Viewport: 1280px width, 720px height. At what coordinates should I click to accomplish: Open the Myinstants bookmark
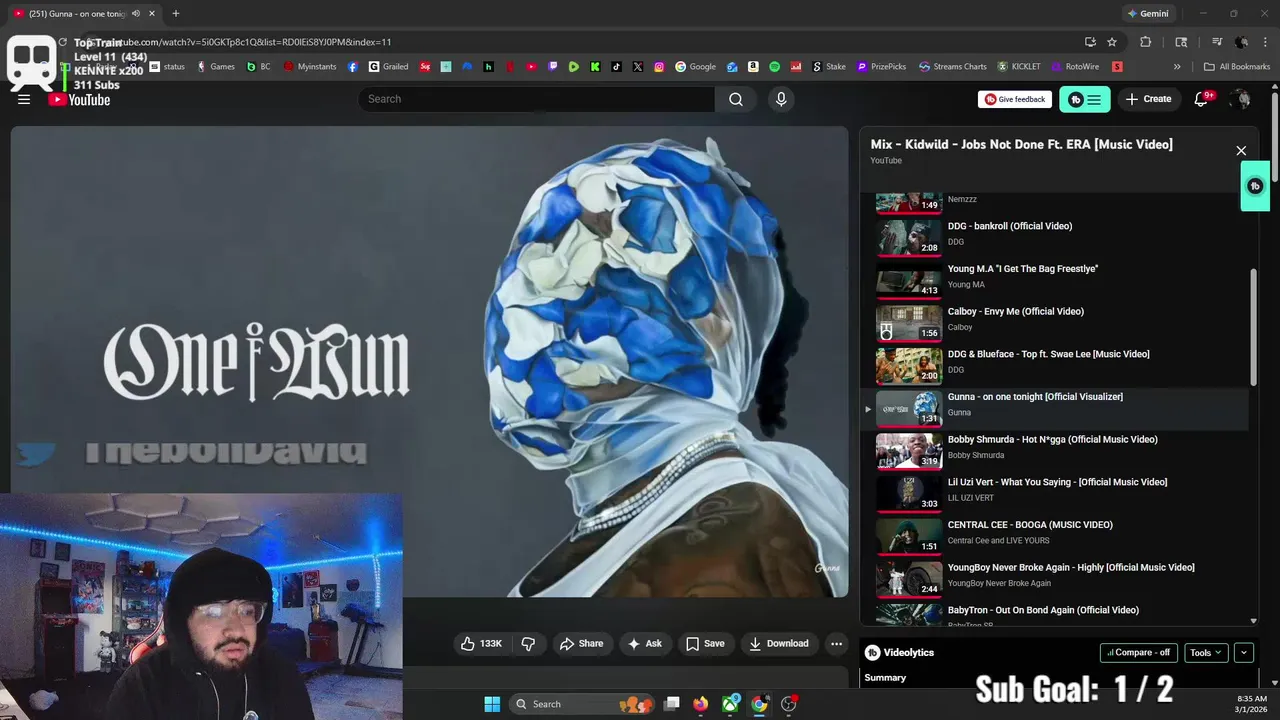pyautogui.click(x=310, y=67)
